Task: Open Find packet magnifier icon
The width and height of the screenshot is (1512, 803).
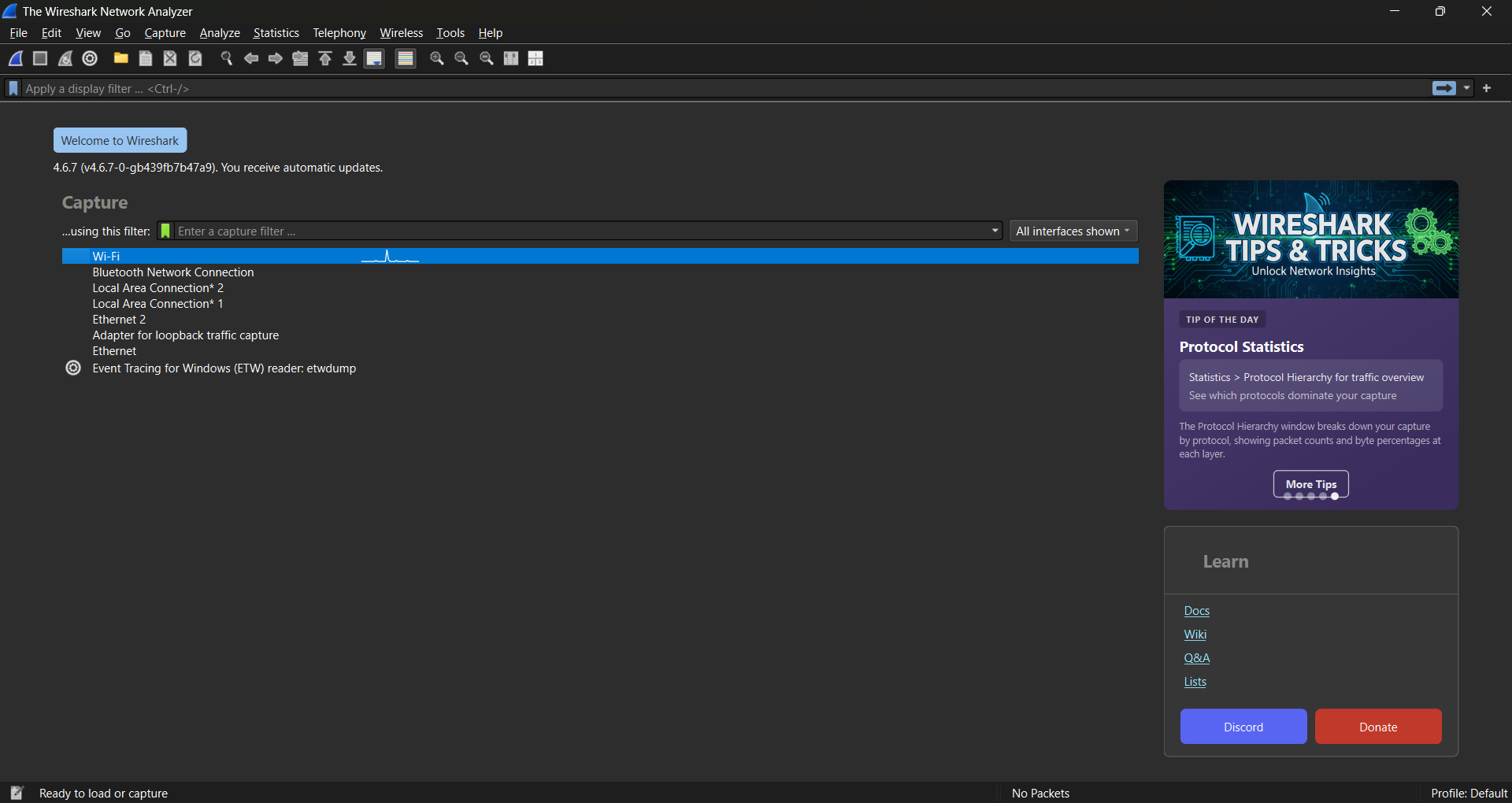Action: pos(227,59)
